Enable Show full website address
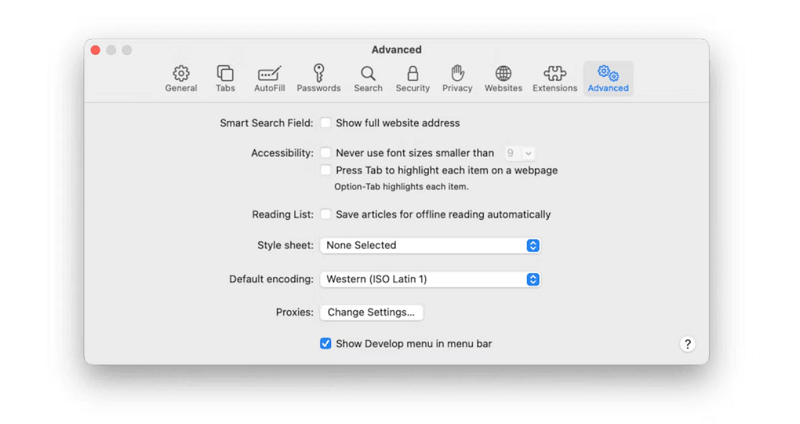 point(326,123)
